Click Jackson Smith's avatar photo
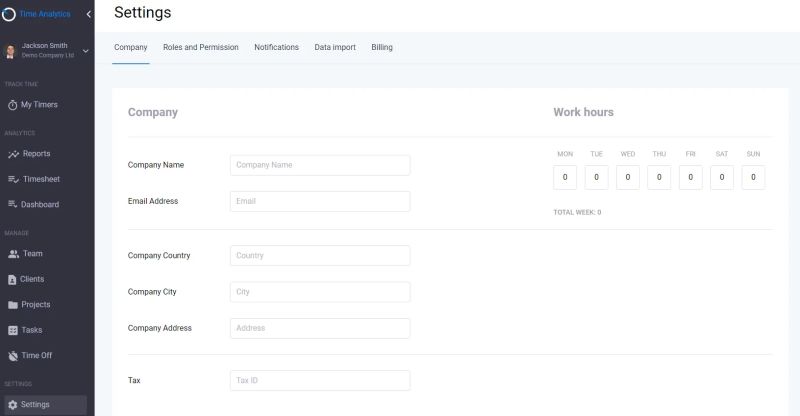 pyautogui.click(x=10, y=51)
